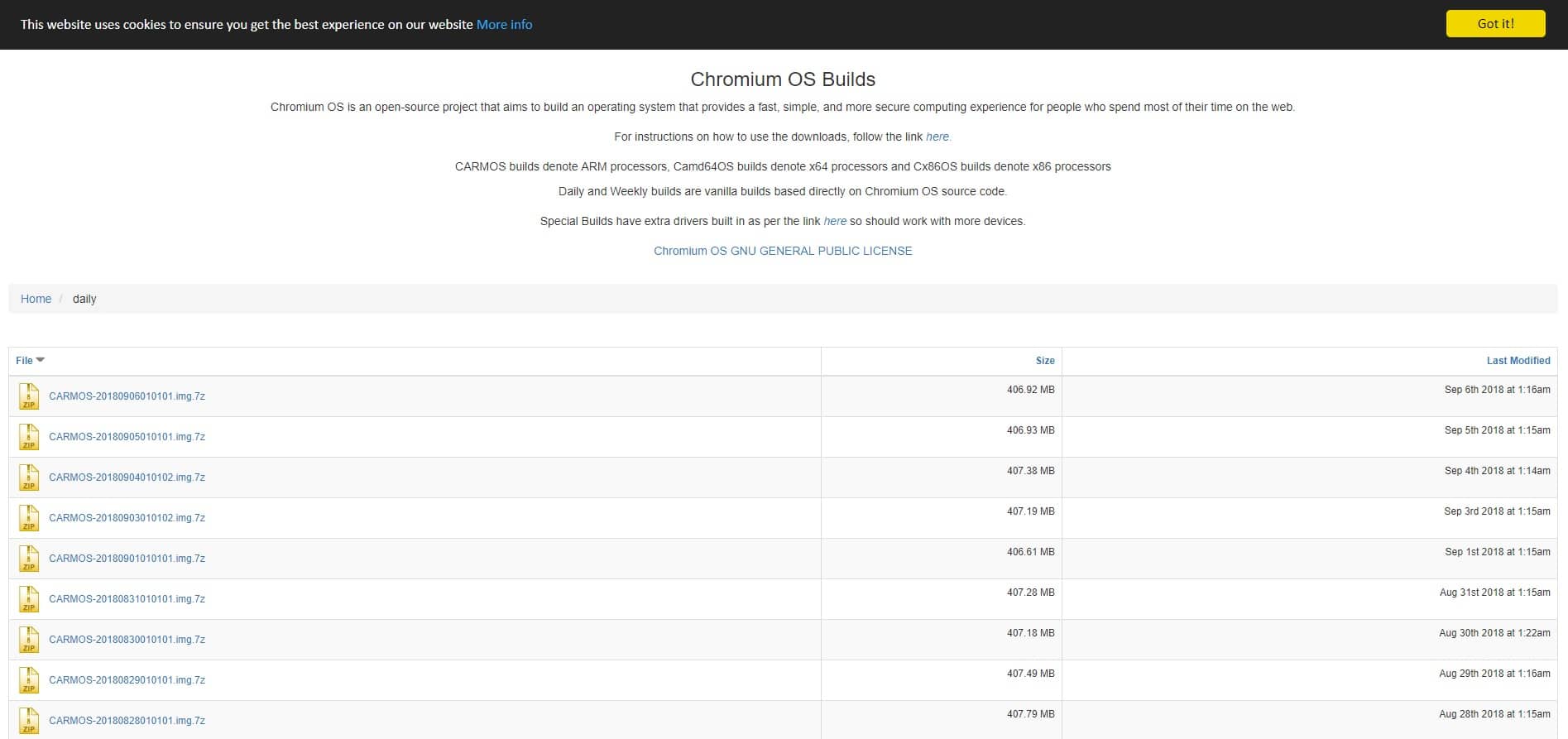Image resolution: width=1568 pixels, height=739 pixels.
Task: Click the Sep 6th 2018 at 1:16am date
Action: (x=1497, y=390)
